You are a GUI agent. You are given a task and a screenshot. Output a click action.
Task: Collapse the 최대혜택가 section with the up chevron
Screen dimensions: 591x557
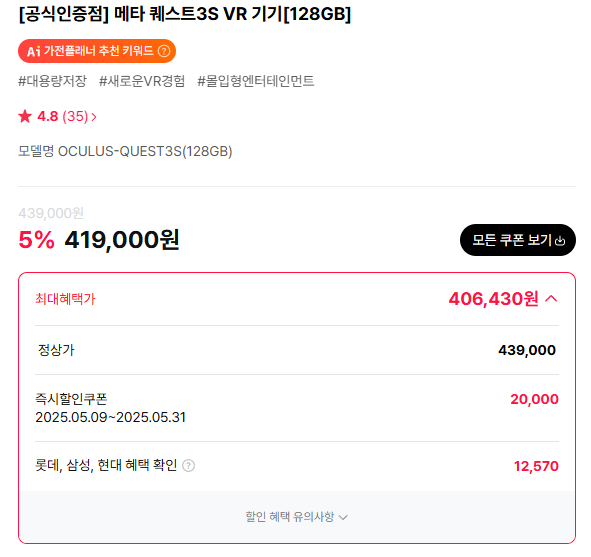point(551,299)
